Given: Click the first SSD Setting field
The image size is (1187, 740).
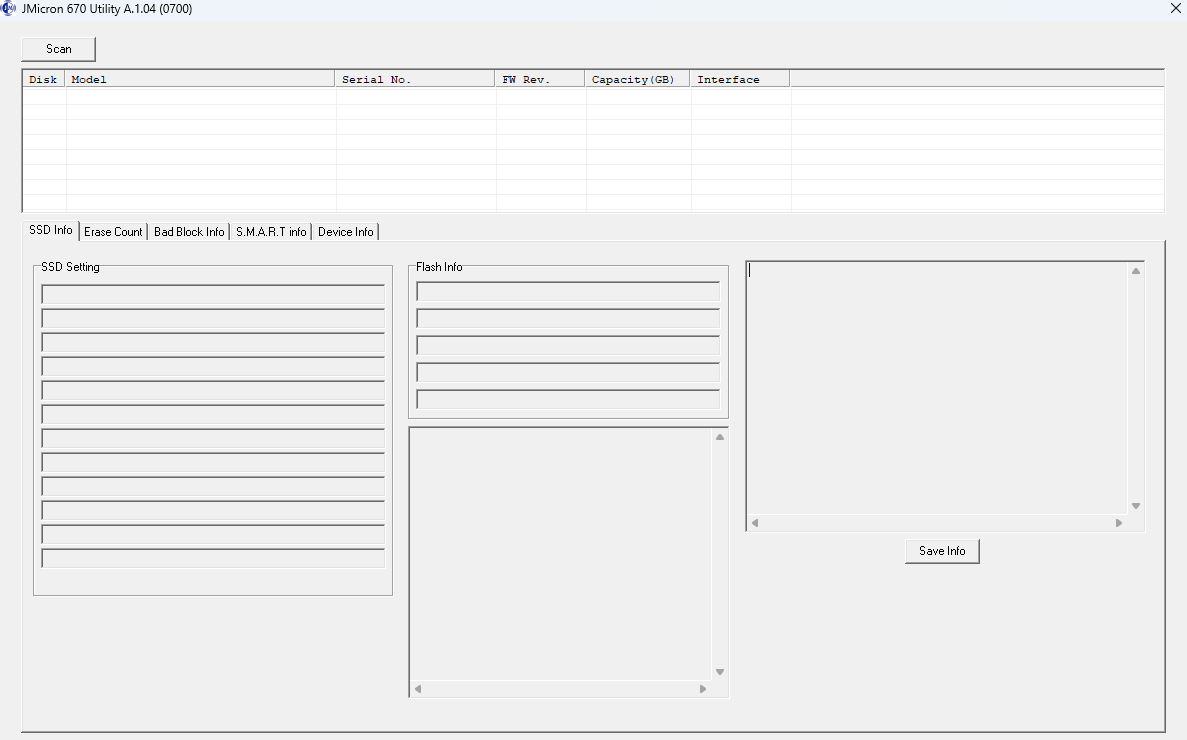Looking at the screenshot, I should tap(213, 295).
